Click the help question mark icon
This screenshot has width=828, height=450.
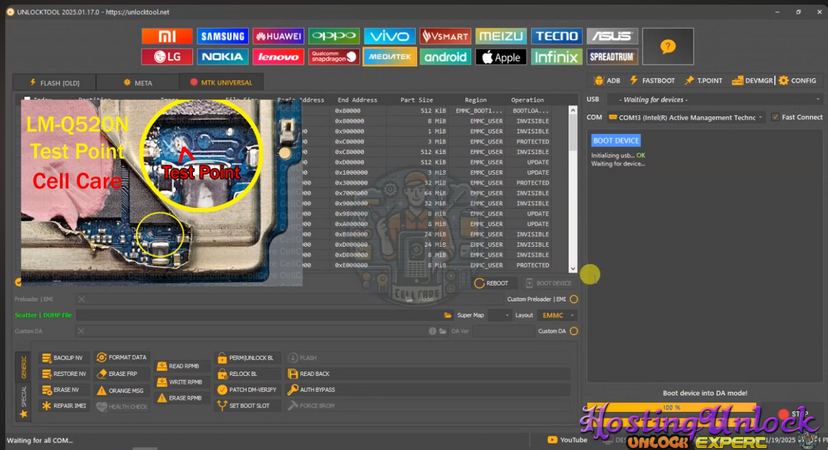pos(667,46)
